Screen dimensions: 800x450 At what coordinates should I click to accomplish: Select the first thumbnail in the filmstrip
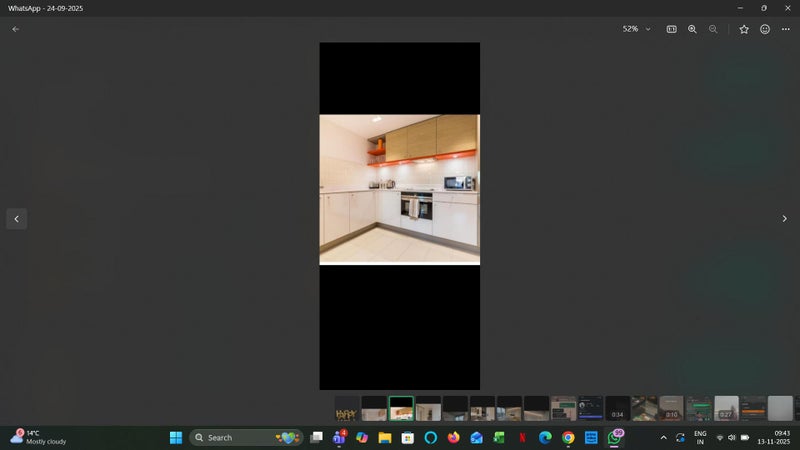[347, 408]
